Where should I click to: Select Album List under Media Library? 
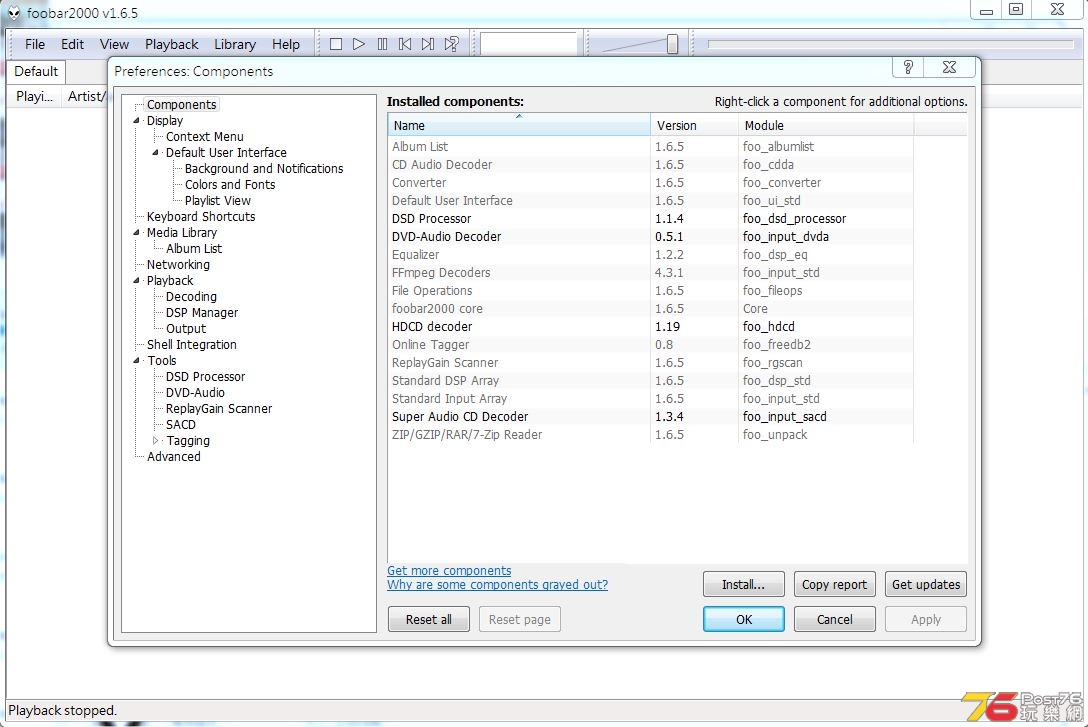[194, 248]
